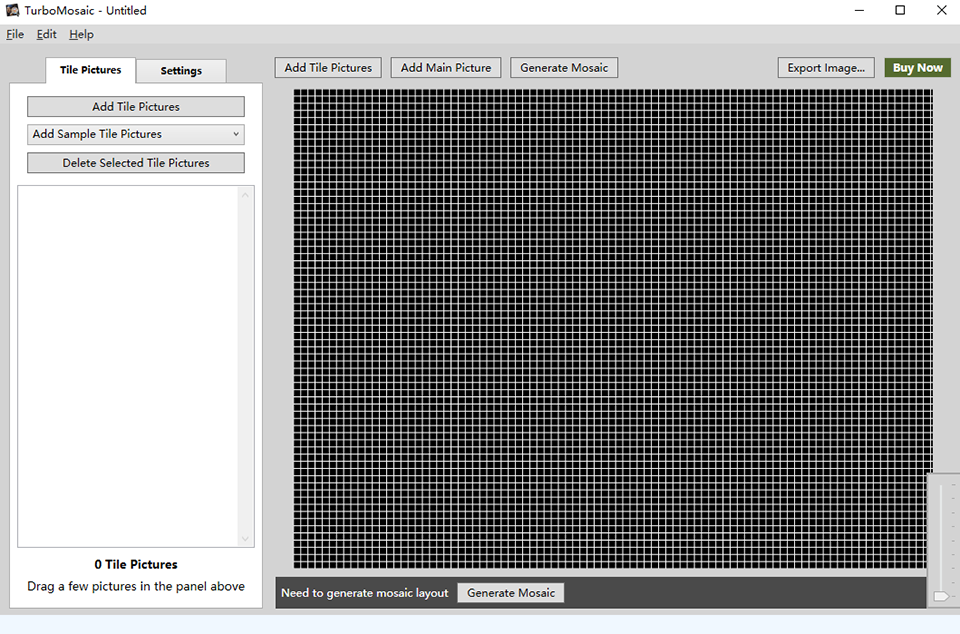Open the Edit menu

point(46,34)
